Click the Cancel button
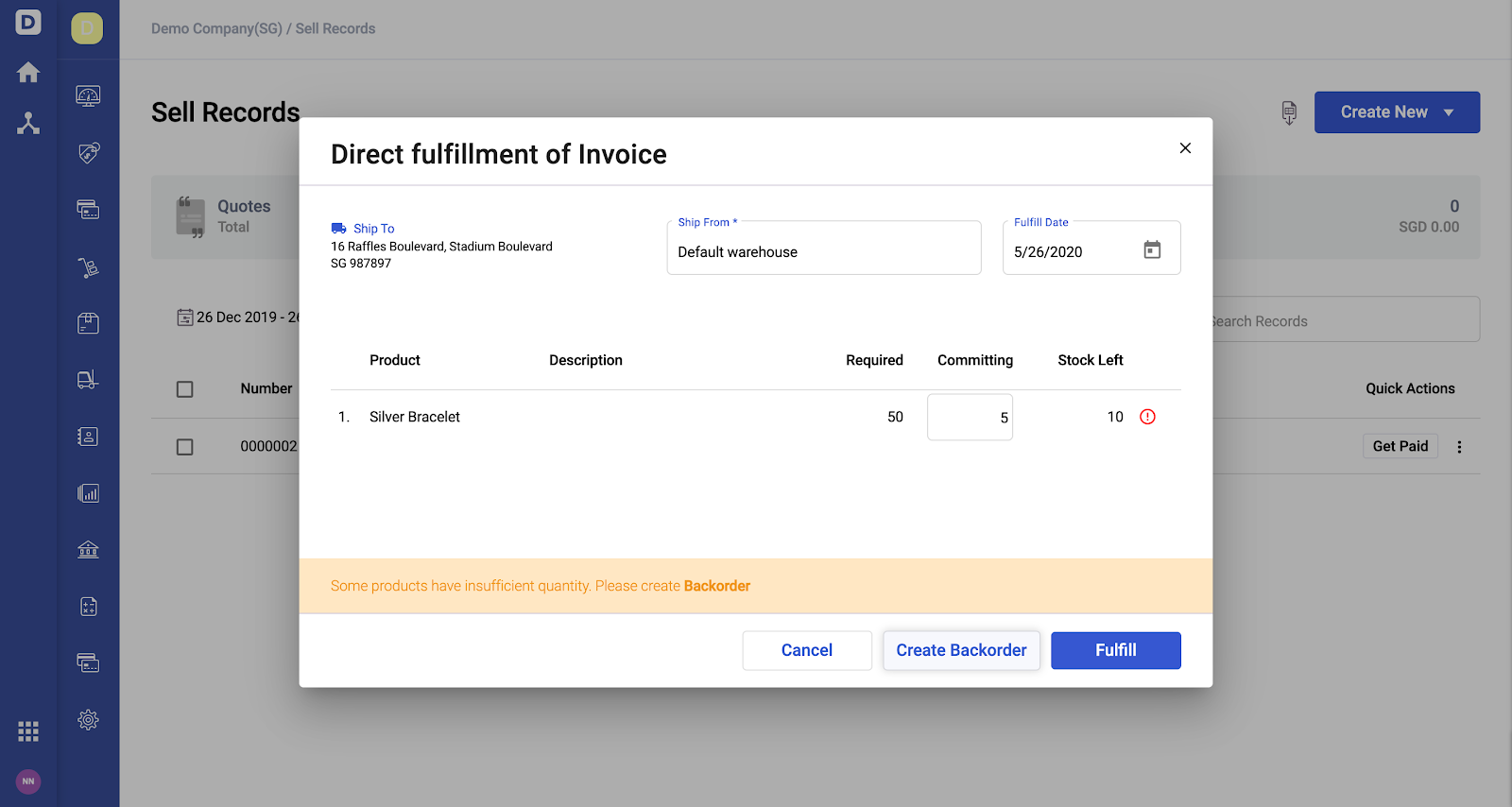 pyautogui.click(x=807, y=650)
